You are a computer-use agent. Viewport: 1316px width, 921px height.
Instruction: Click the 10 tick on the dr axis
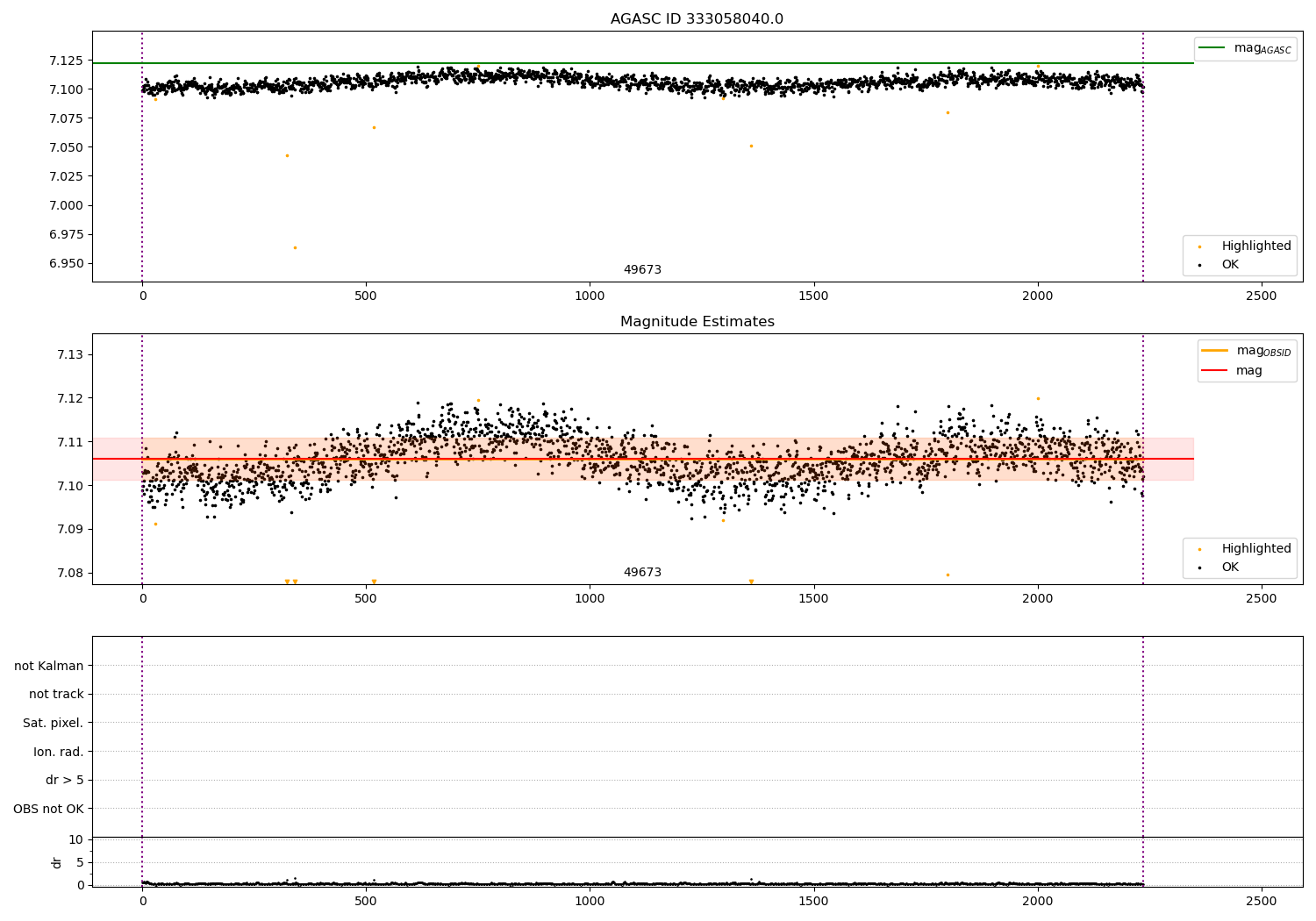coord(75,839)
